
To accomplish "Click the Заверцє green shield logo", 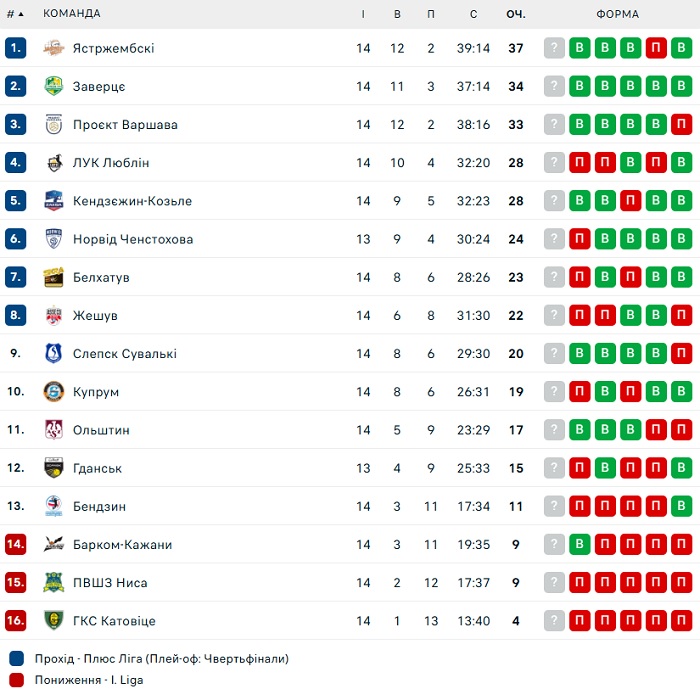I will pyautogui.click(x=54, y=86).
